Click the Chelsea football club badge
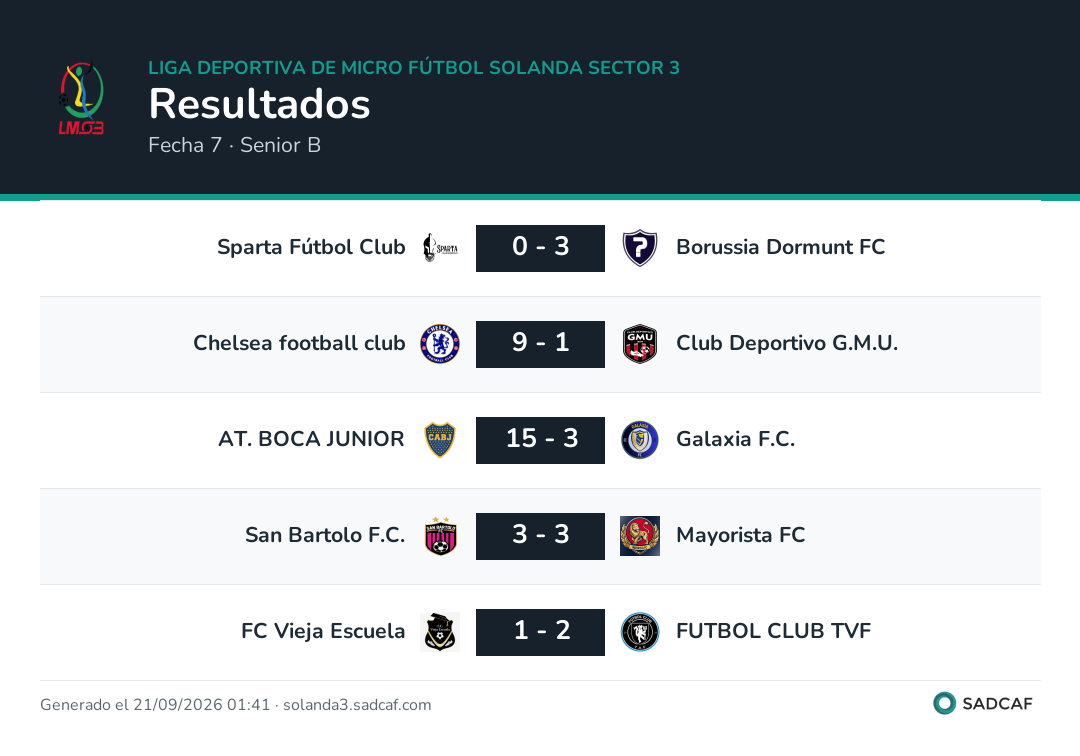Viewport: 1080px width, 756px height. [440, 344]
